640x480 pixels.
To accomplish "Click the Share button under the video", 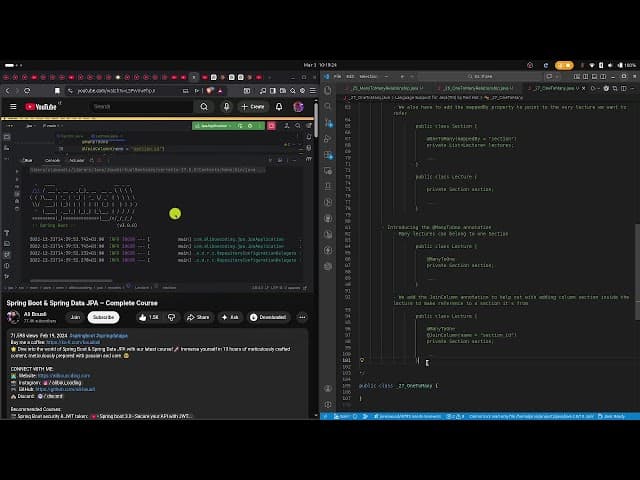I will pos(198,317).
